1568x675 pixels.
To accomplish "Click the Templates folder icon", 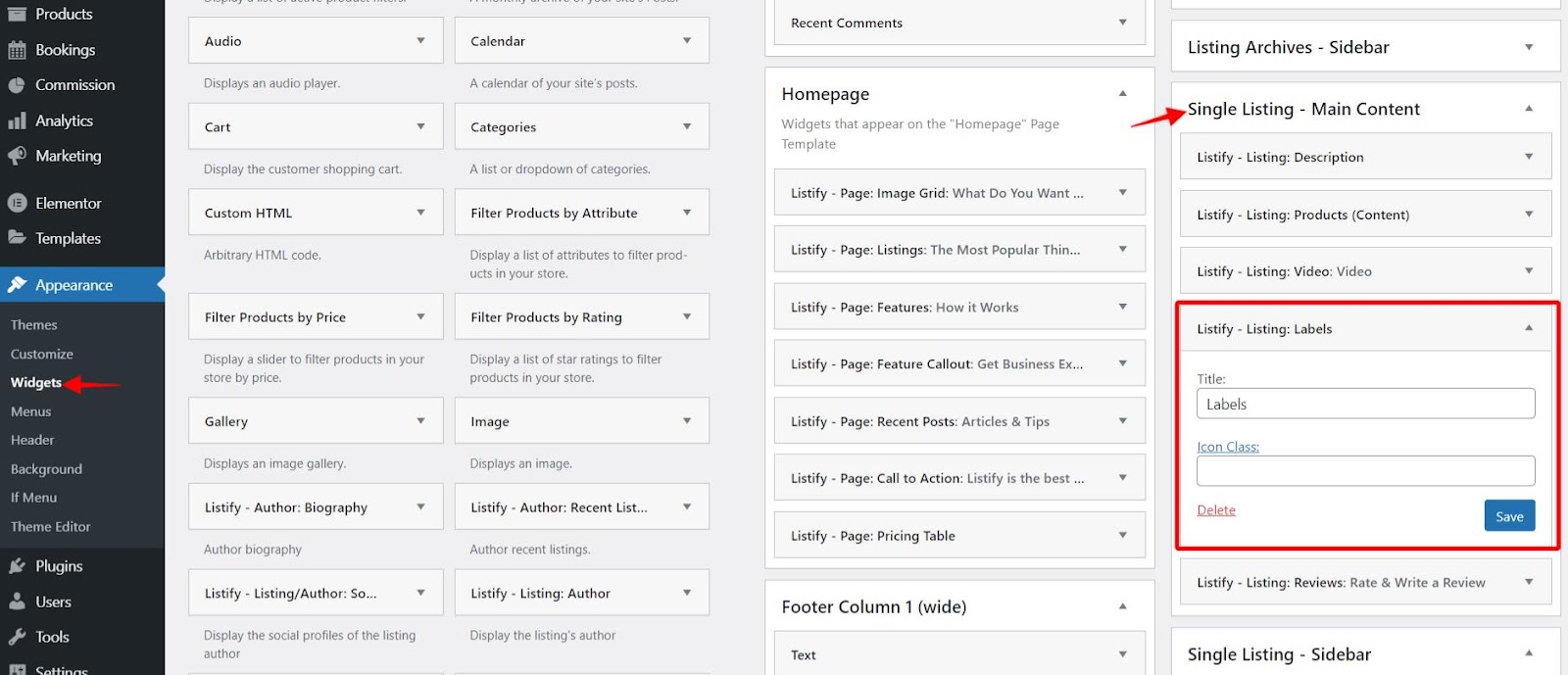I will click(x=17, y=238).
